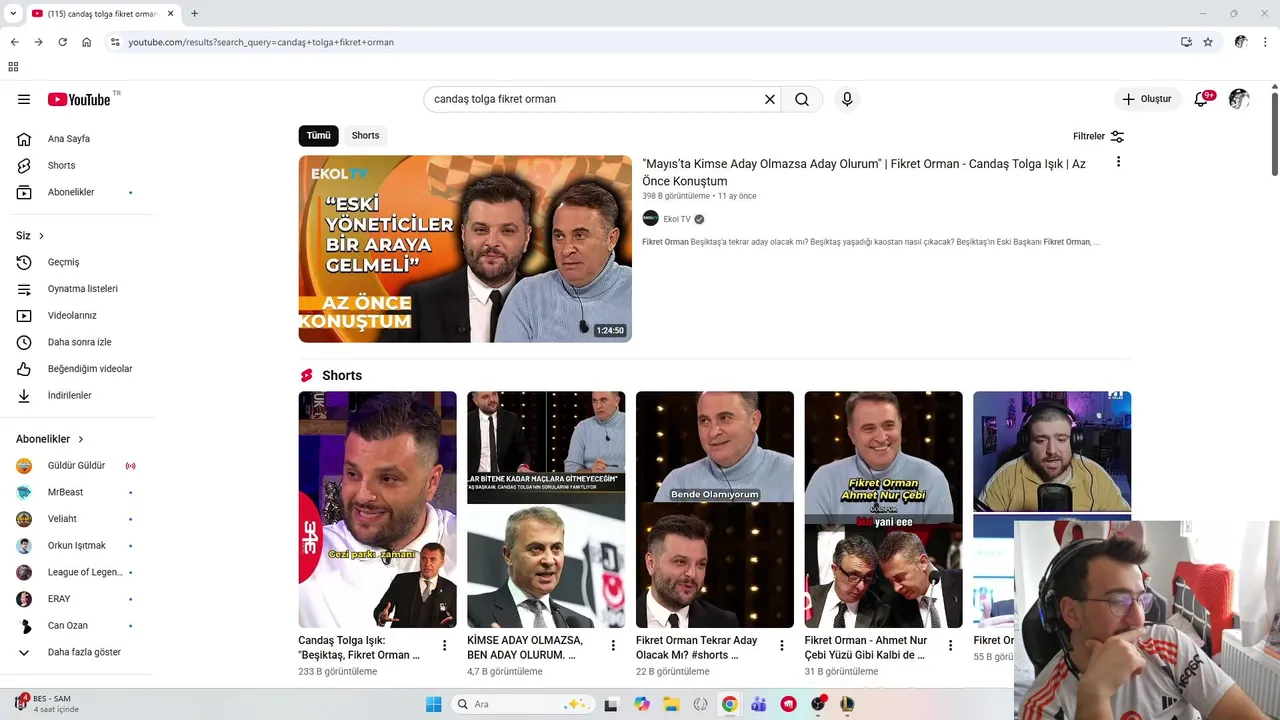Open the browser home page
This screenshot has height=720, width=1280.
coord(87,42)
